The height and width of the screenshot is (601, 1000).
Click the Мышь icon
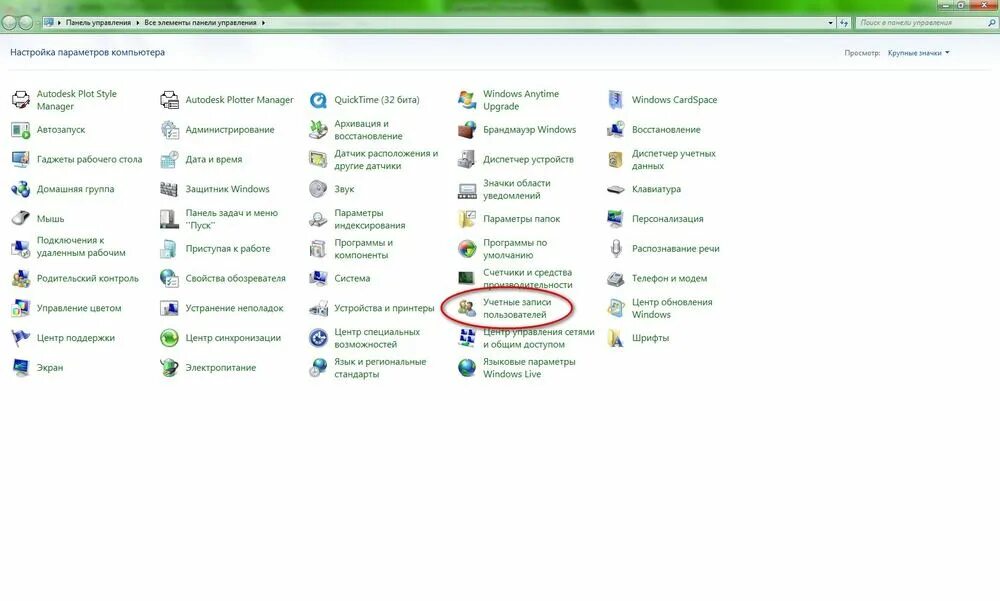pyautogui.click(x=20, y=219)
